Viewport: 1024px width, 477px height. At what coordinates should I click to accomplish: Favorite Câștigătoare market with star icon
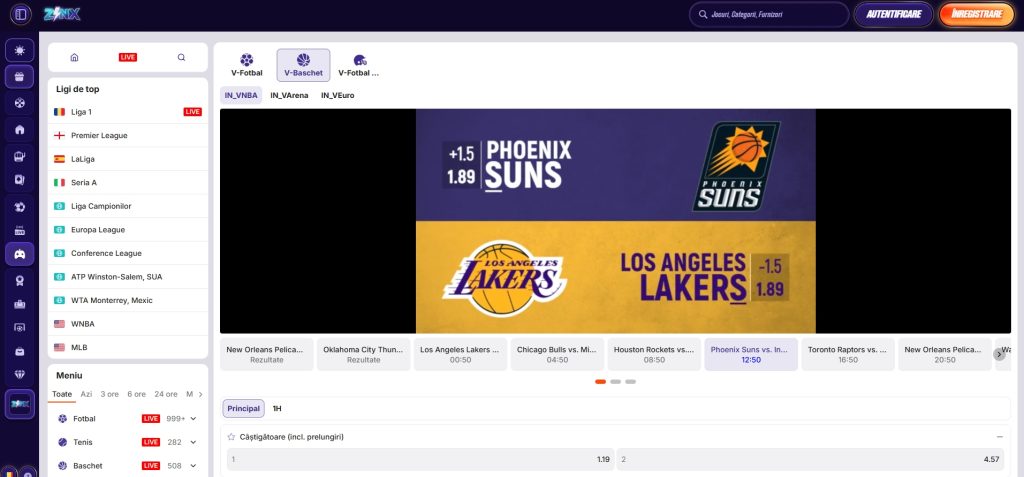point(231,436)
